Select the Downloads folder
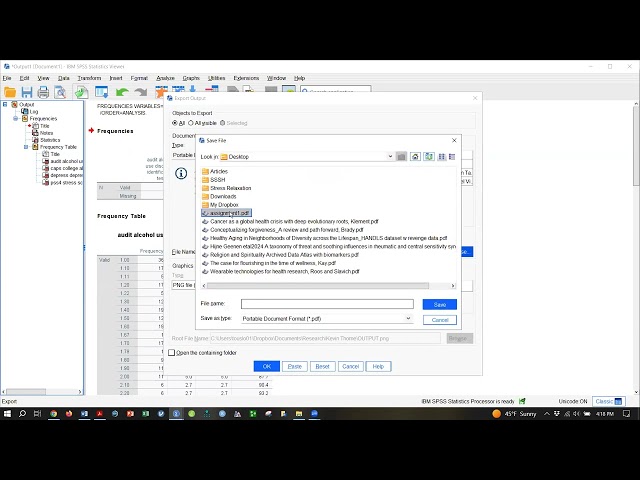This screenshot has height=480, width=640. [219, 196]
